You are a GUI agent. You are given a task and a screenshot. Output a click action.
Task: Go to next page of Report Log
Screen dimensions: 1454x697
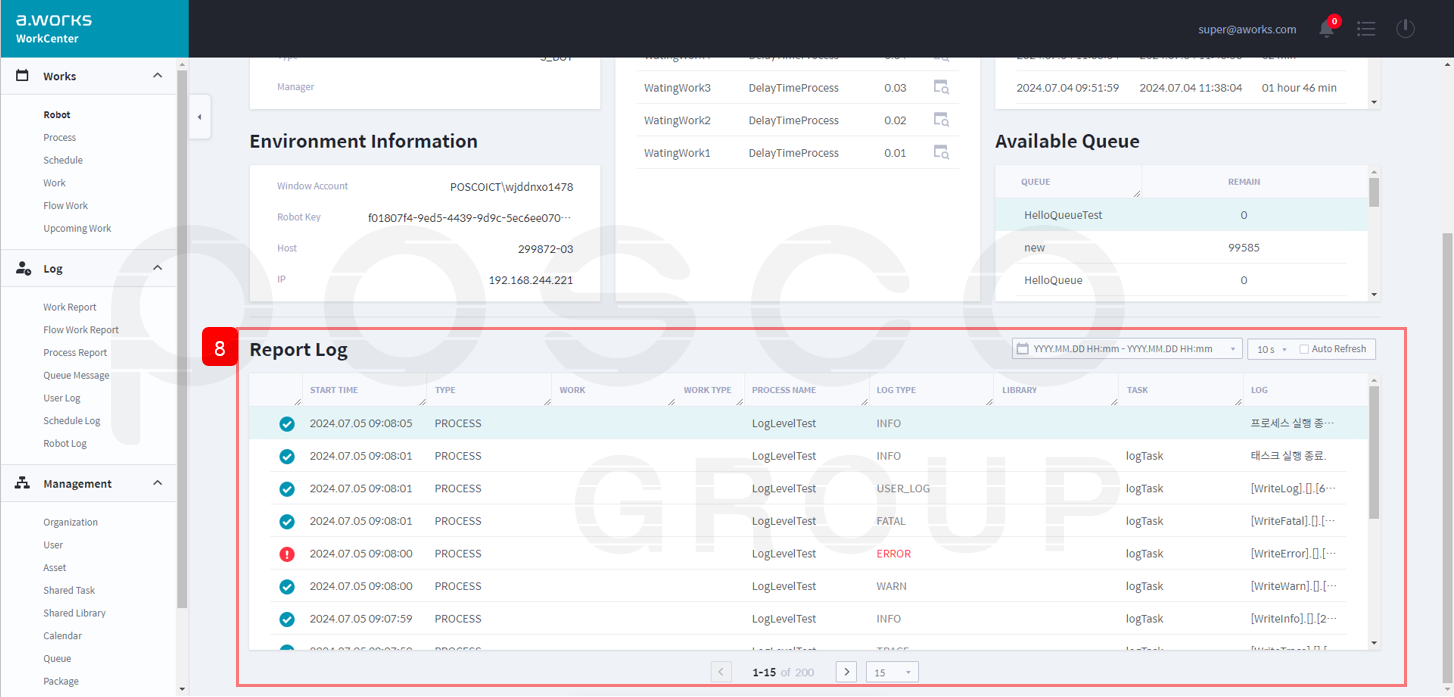846,672
